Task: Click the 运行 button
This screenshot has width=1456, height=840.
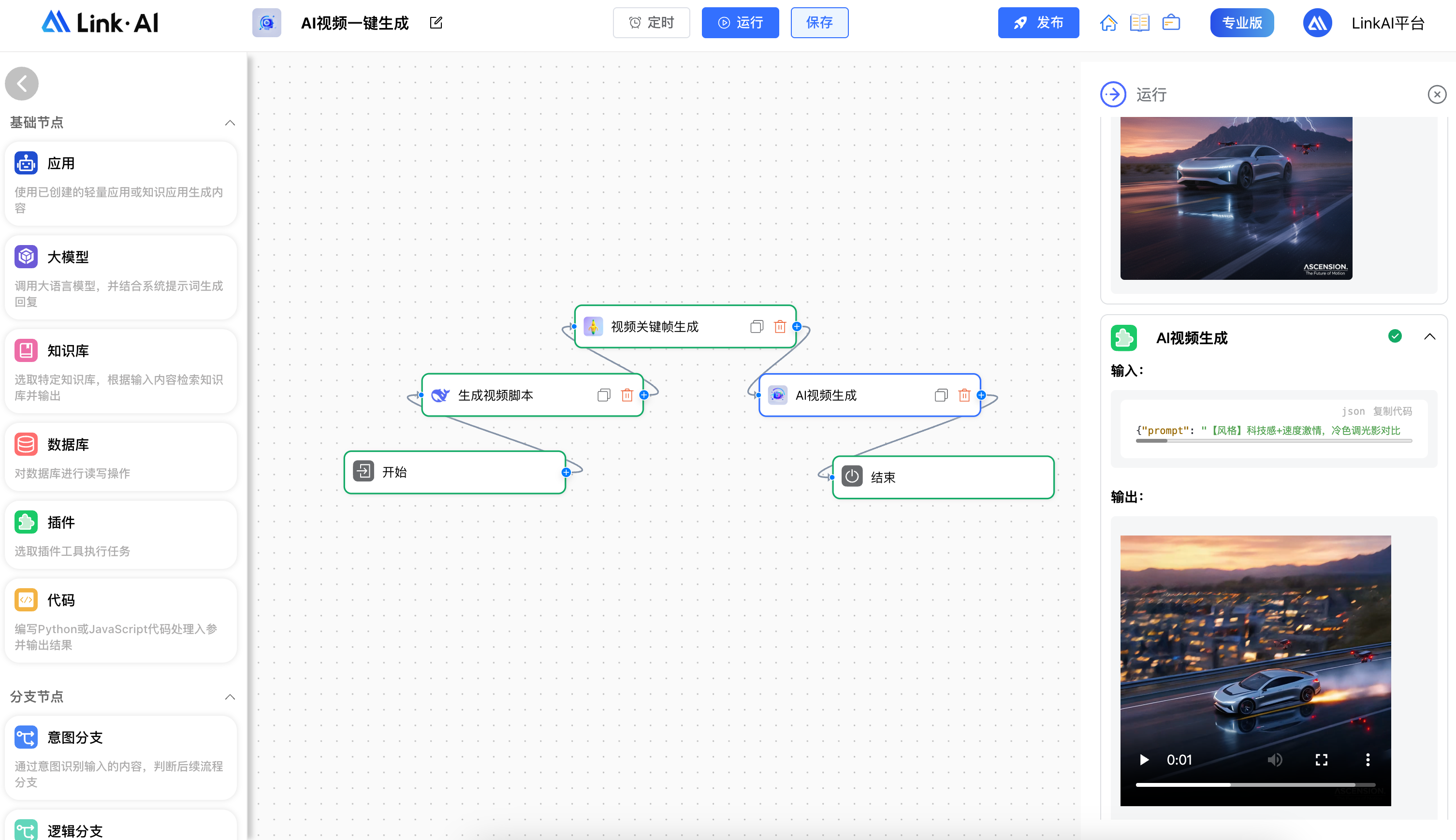Action: tap(740, 23)
